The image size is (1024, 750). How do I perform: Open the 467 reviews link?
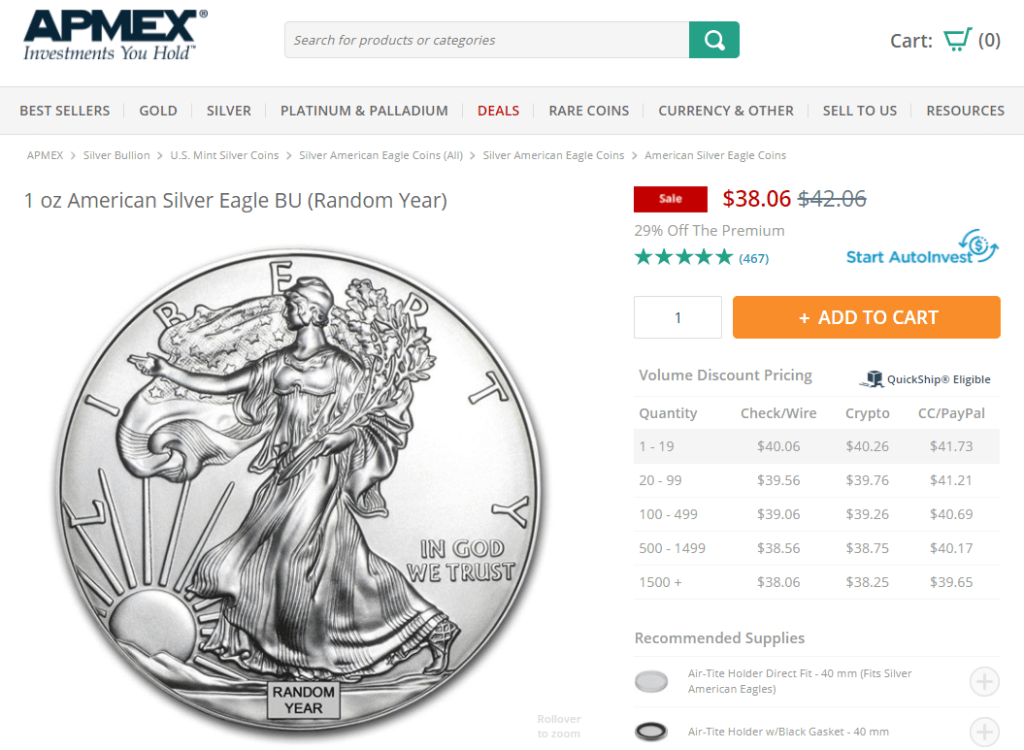click(x=754, y=259)
